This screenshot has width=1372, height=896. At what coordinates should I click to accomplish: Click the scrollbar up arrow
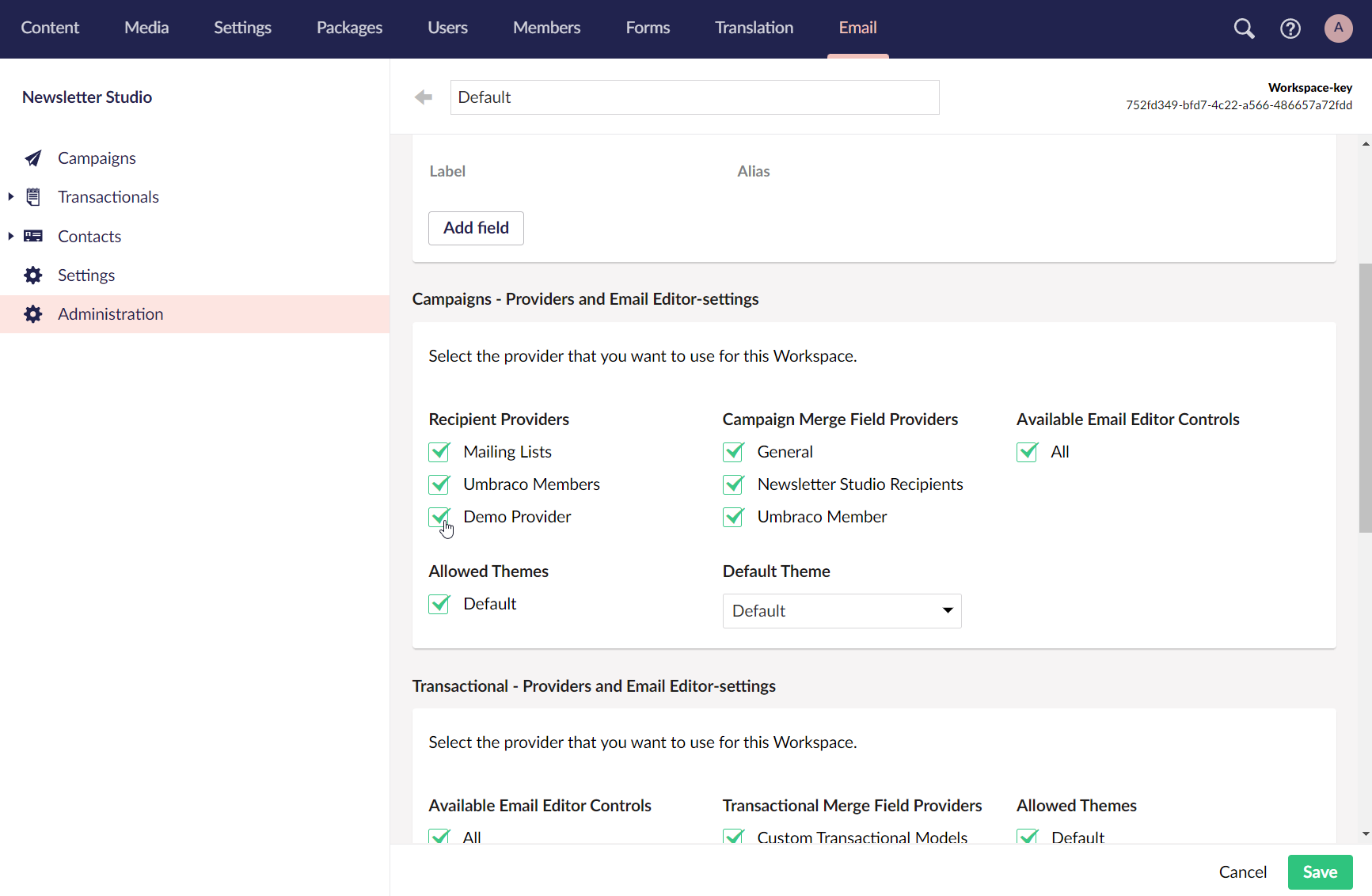[1366, 144]
